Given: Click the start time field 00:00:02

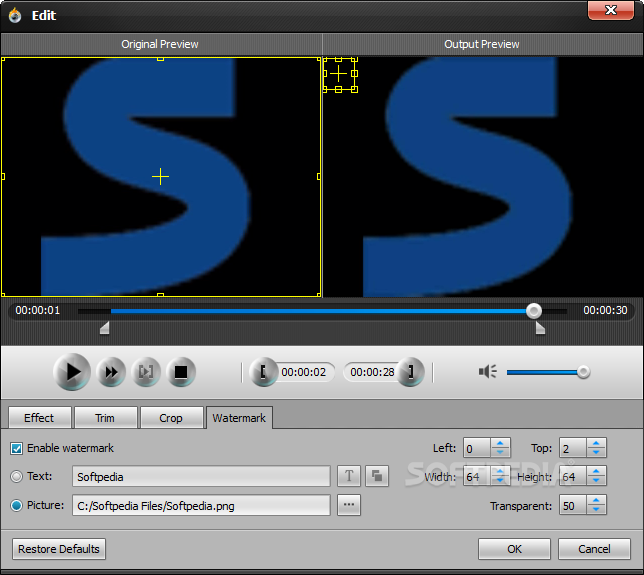Looking at the screenshot, I should point(303,372).
